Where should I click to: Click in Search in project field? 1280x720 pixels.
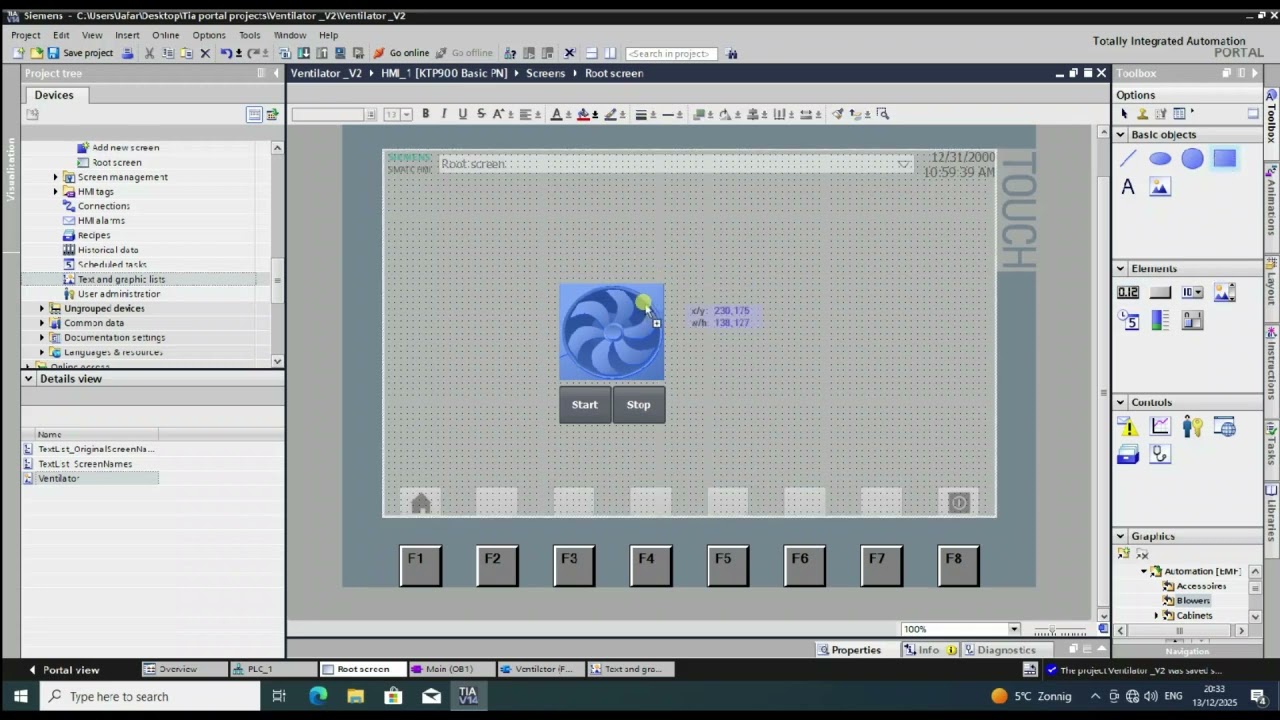[669, 54]
